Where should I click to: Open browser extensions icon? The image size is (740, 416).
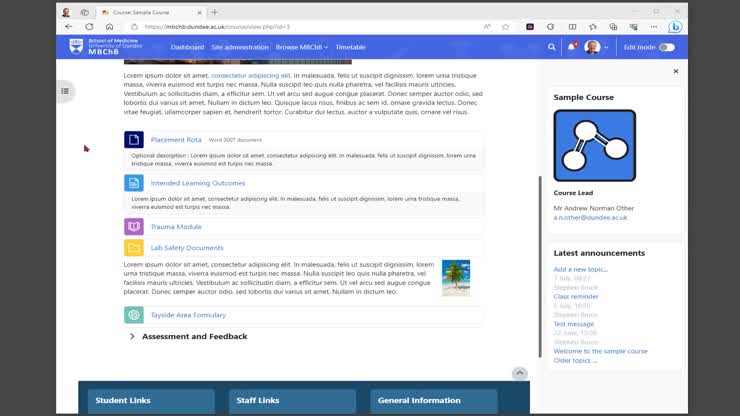(x=550, y=27)
